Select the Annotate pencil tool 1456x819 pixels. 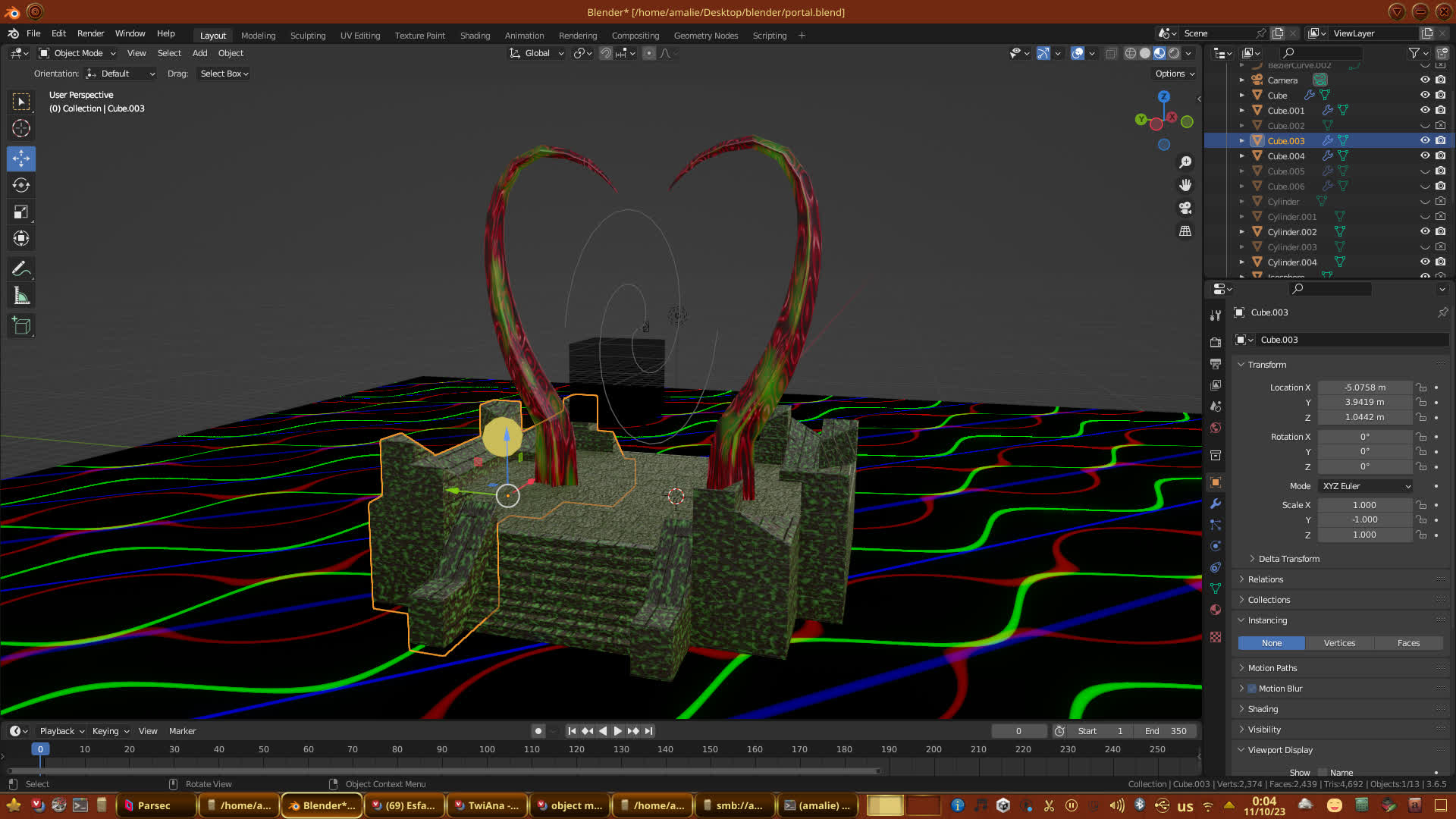21,269
